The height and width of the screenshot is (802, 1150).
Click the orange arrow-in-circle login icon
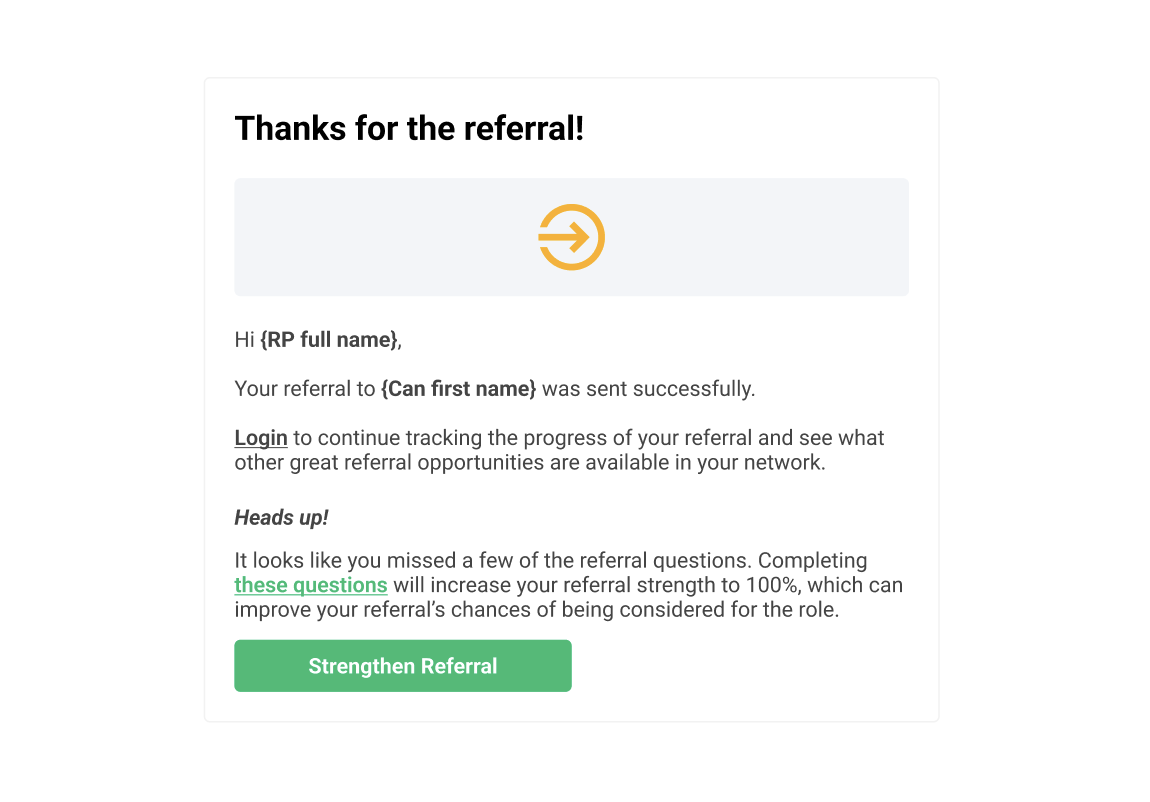coord(571,237)
